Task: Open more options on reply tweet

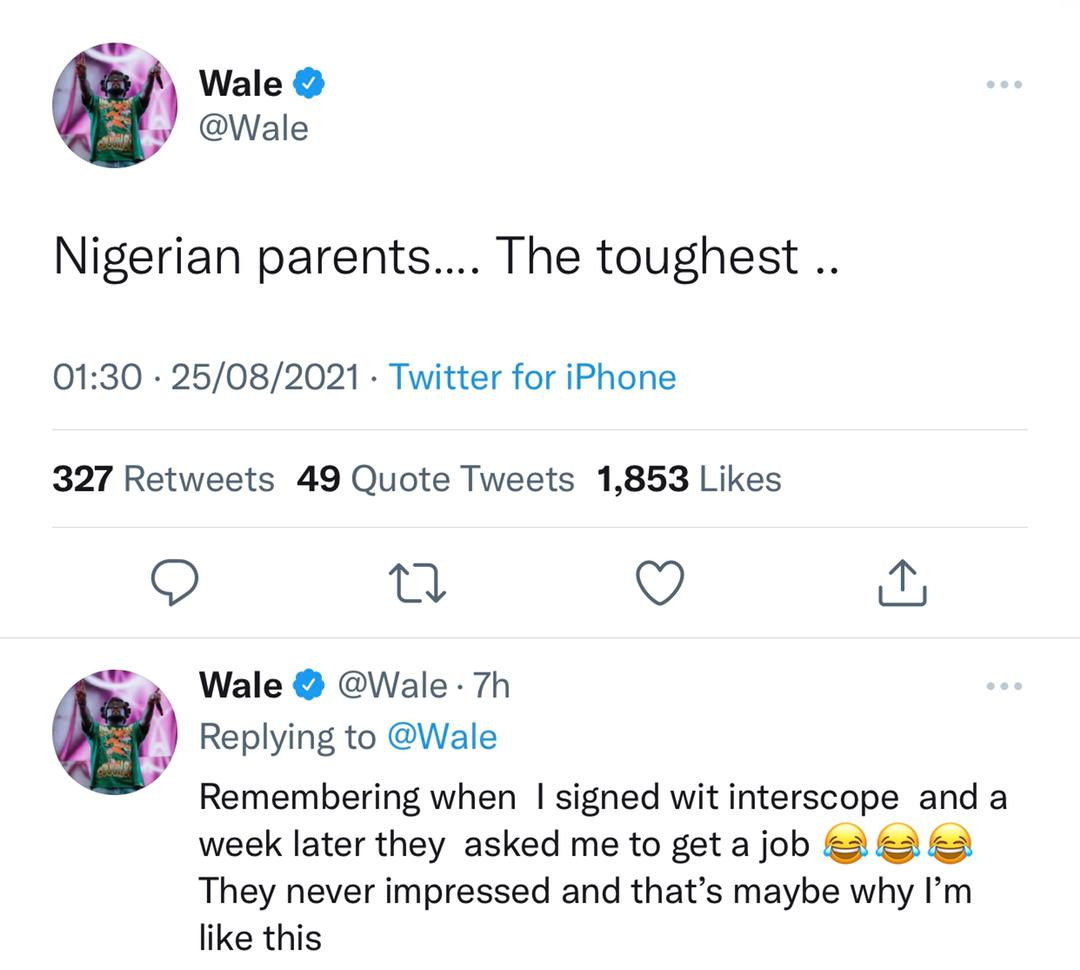Action: click(1004, 685)
